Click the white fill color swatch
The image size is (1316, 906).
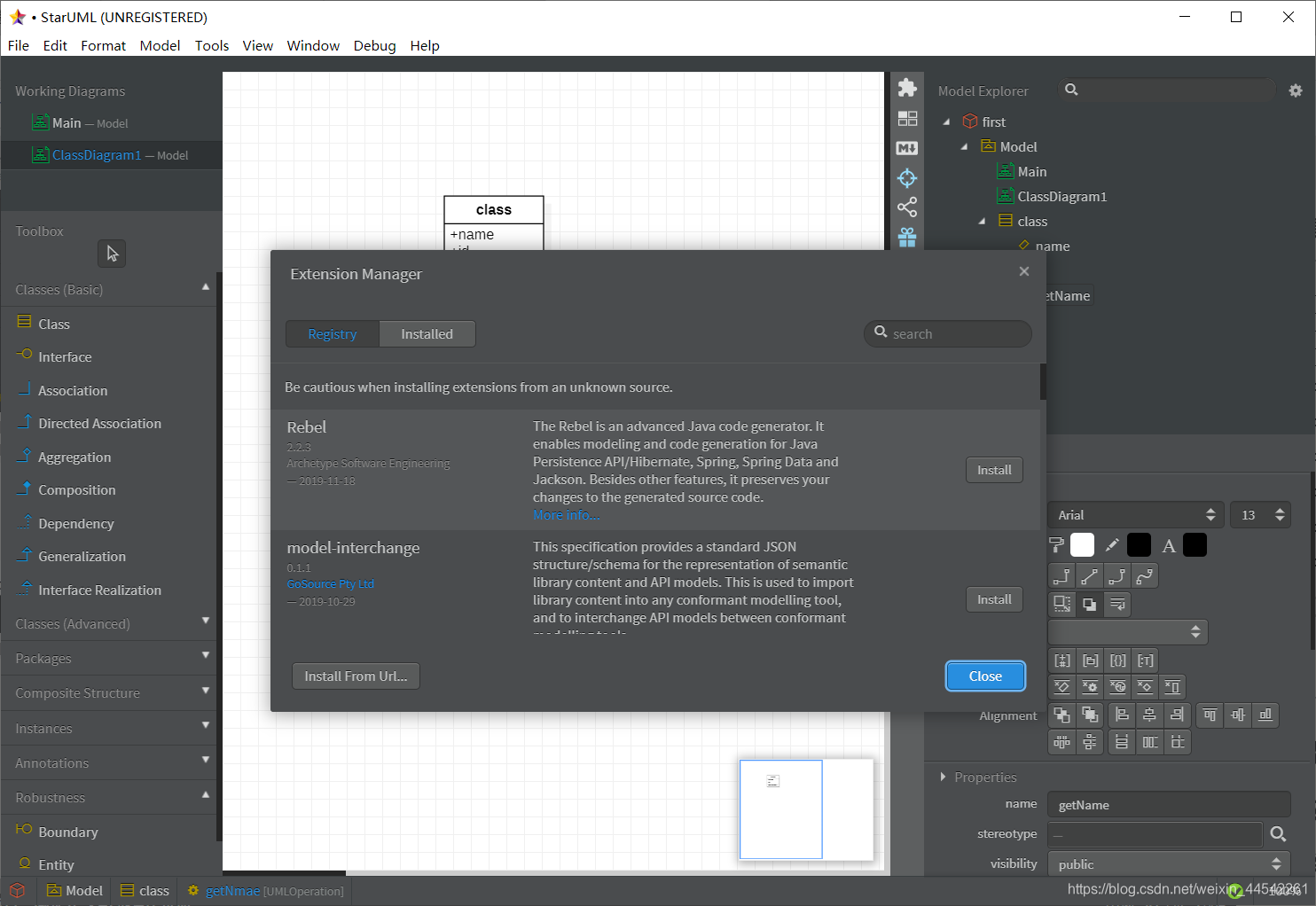[1083, 545]
